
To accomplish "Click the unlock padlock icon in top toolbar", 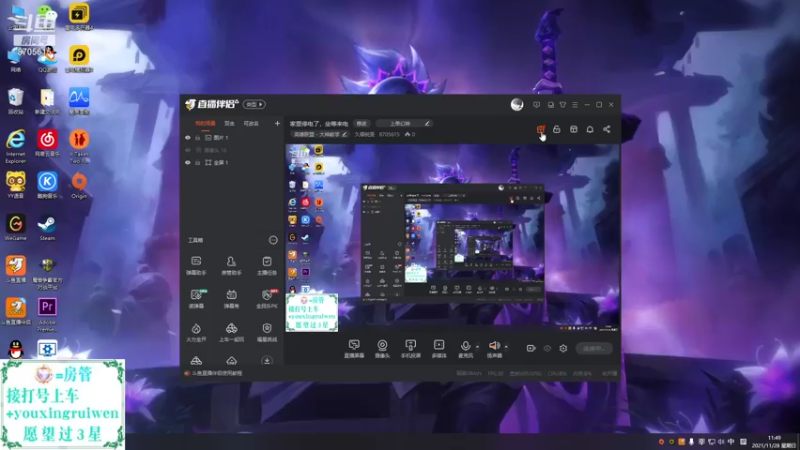I will (x=557, y=130).
